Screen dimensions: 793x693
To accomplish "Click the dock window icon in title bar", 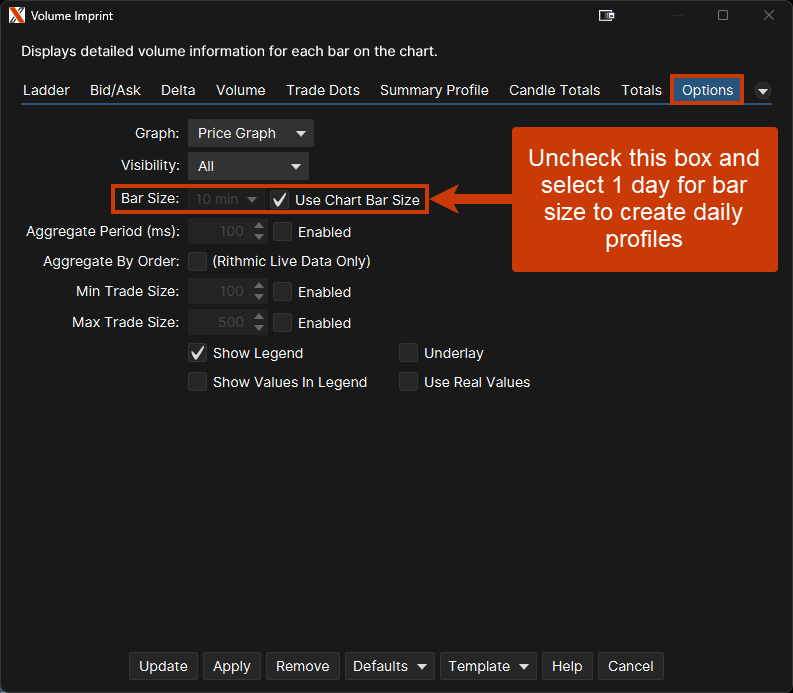I will click(x=606, y=15).
